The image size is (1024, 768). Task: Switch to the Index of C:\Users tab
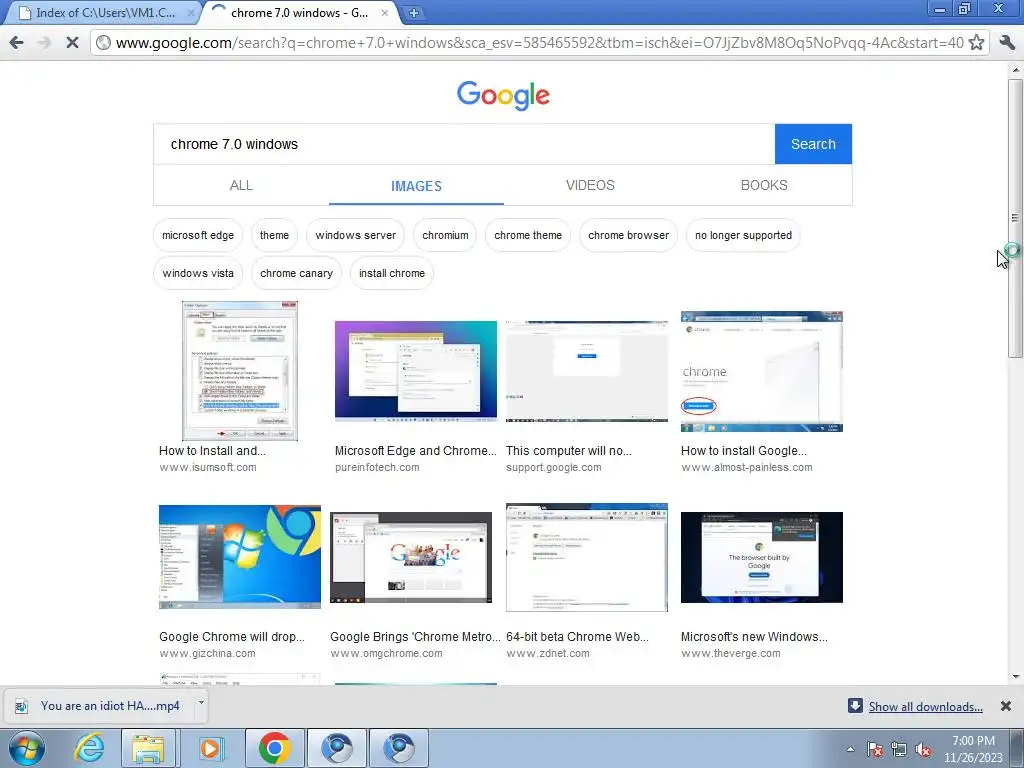point(101,12)
